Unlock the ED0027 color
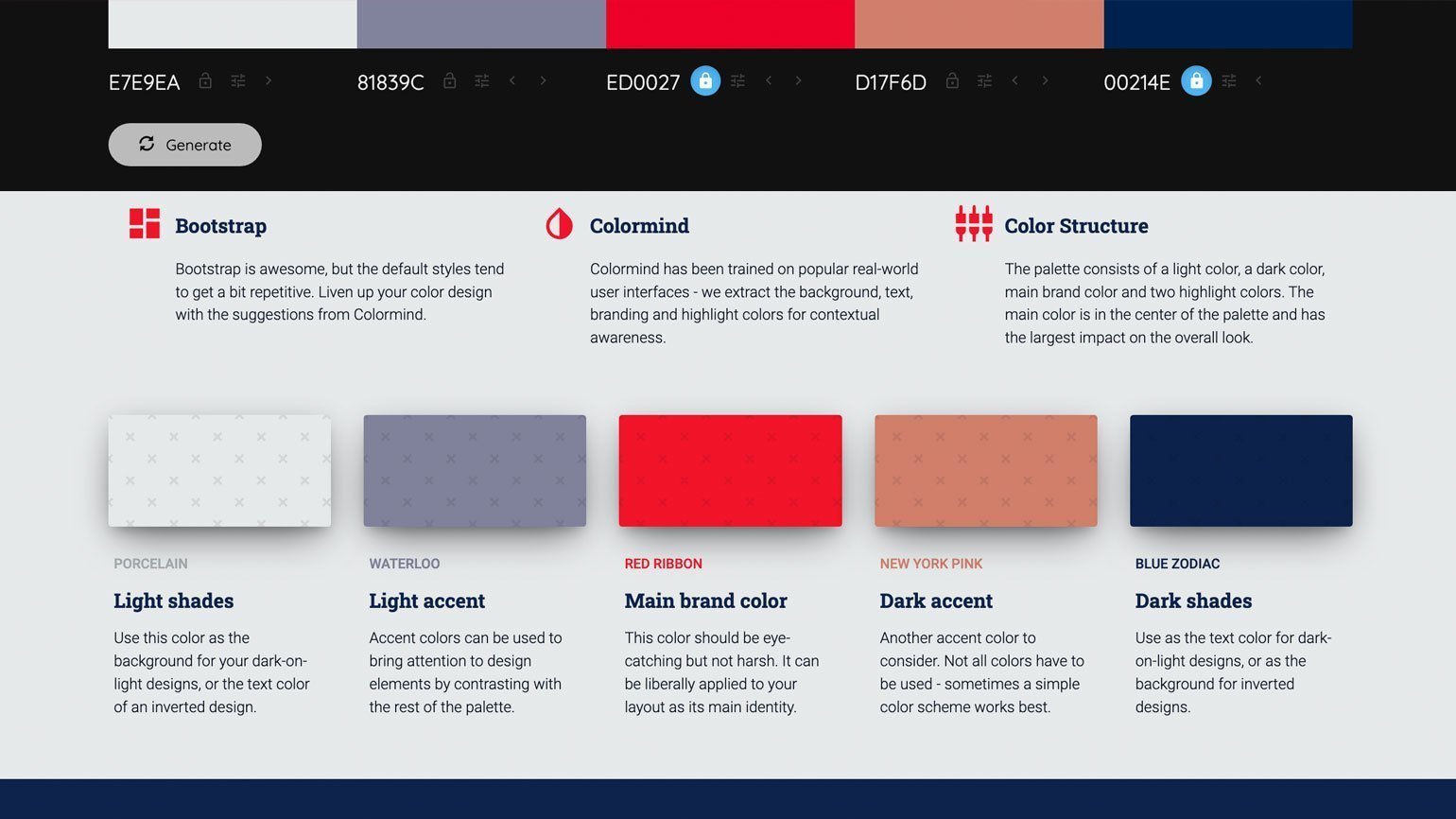This screenshot has width=1456, height=819. point(705,81)
